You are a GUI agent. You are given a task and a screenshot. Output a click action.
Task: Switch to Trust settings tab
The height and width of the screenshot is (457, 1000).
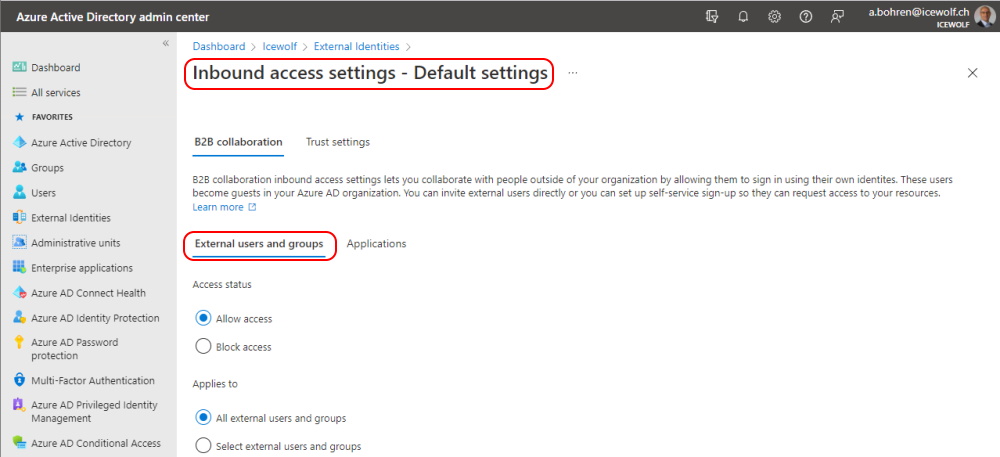point(338,142)
